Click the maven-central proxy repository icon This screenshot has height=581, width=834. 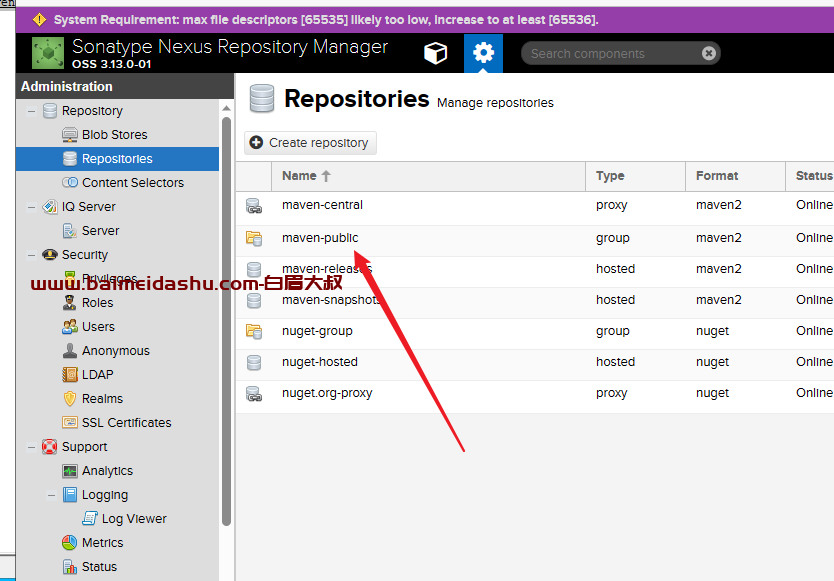tap(254, 206)
